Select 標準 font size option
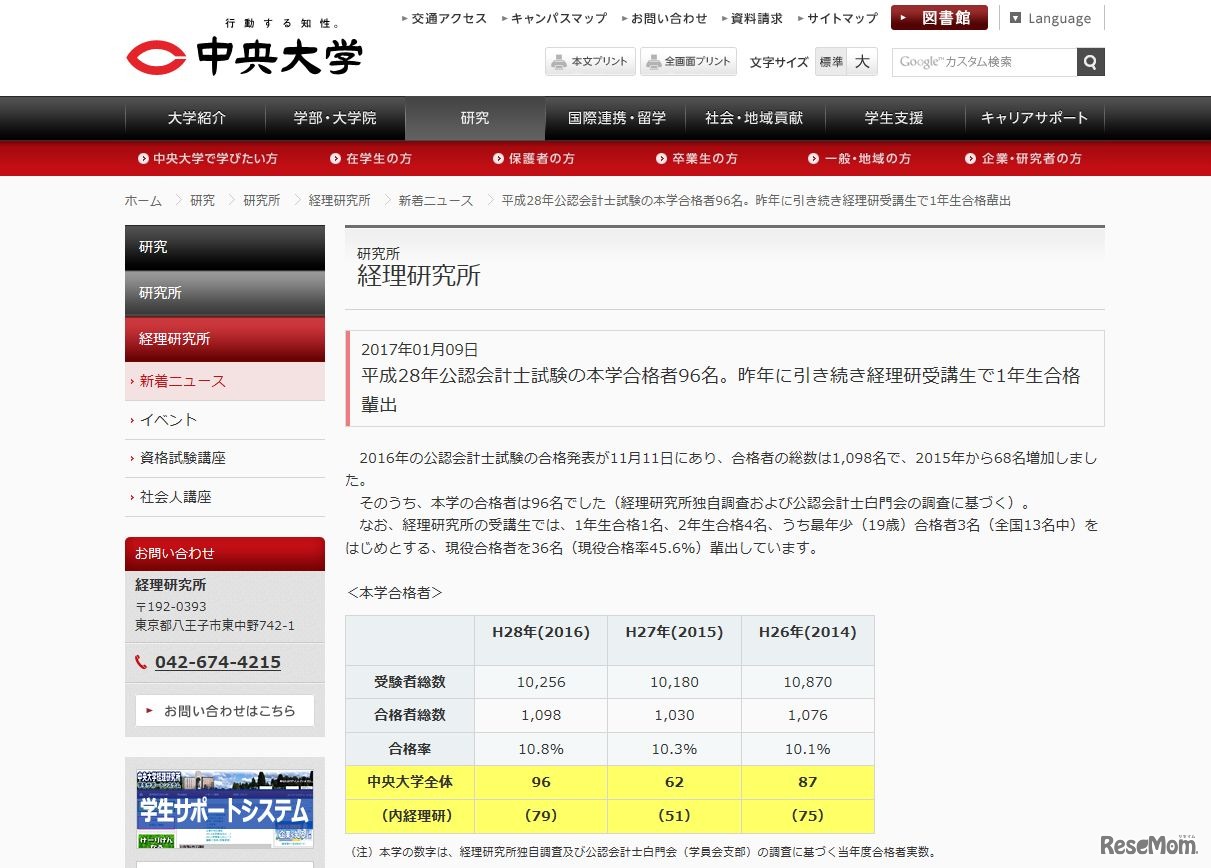Image resolution: width=1211 pixels, height=868 pixels. (x=831, y=62)
